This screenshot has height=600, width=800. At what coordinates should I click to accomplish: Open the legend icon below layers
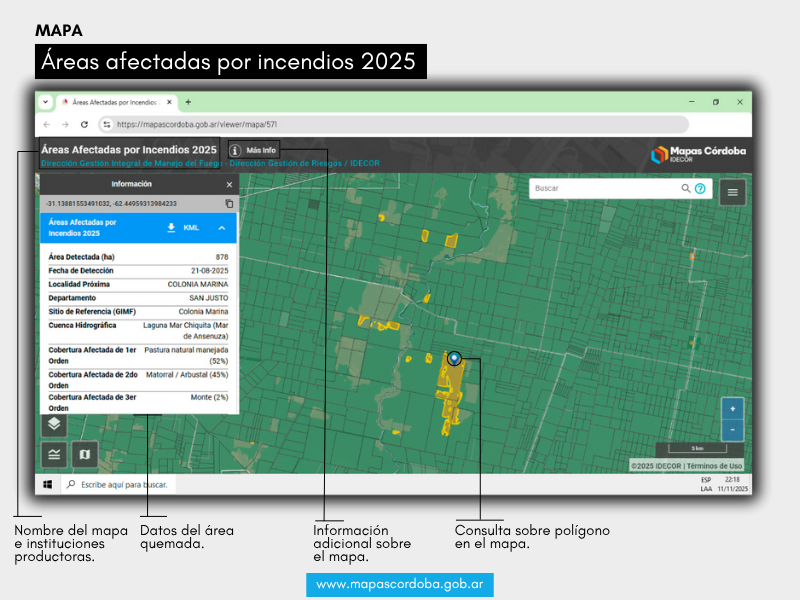click(x=55, y=455)
